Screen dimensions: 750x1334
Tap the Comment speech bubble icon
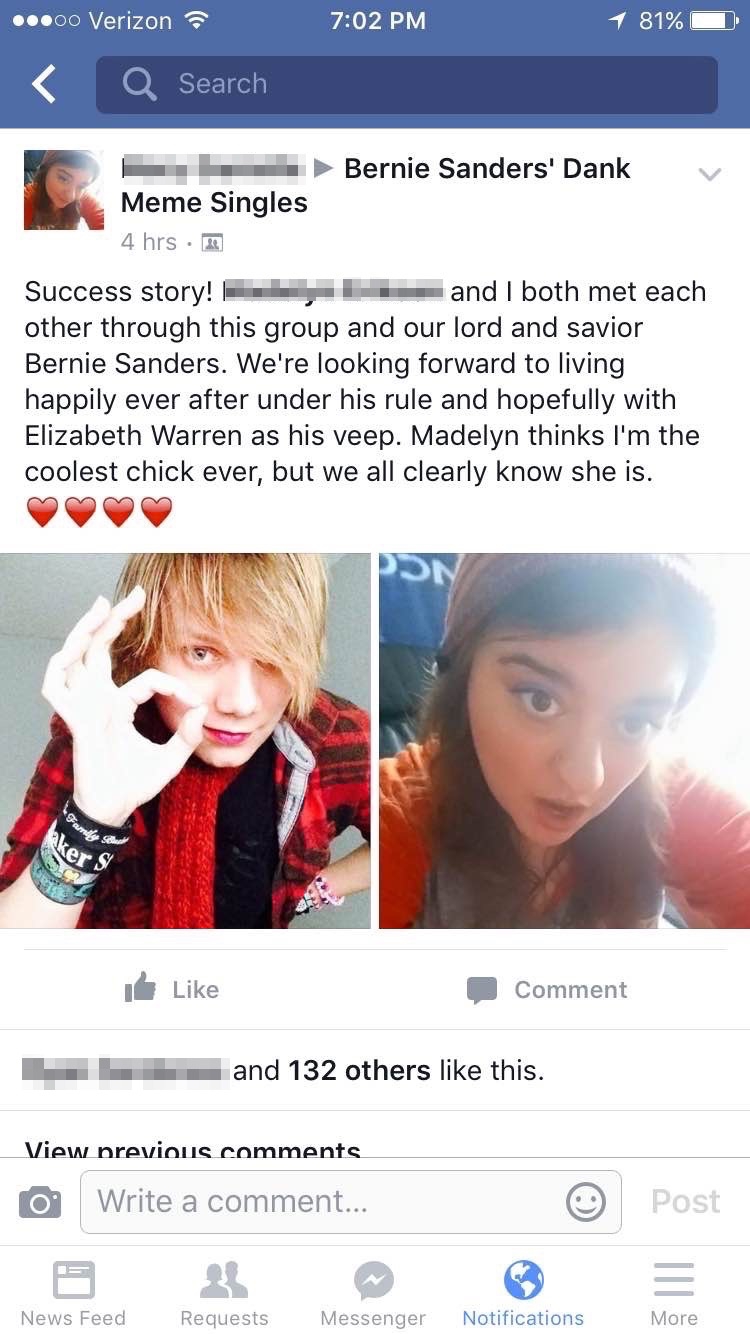point(482,990)
